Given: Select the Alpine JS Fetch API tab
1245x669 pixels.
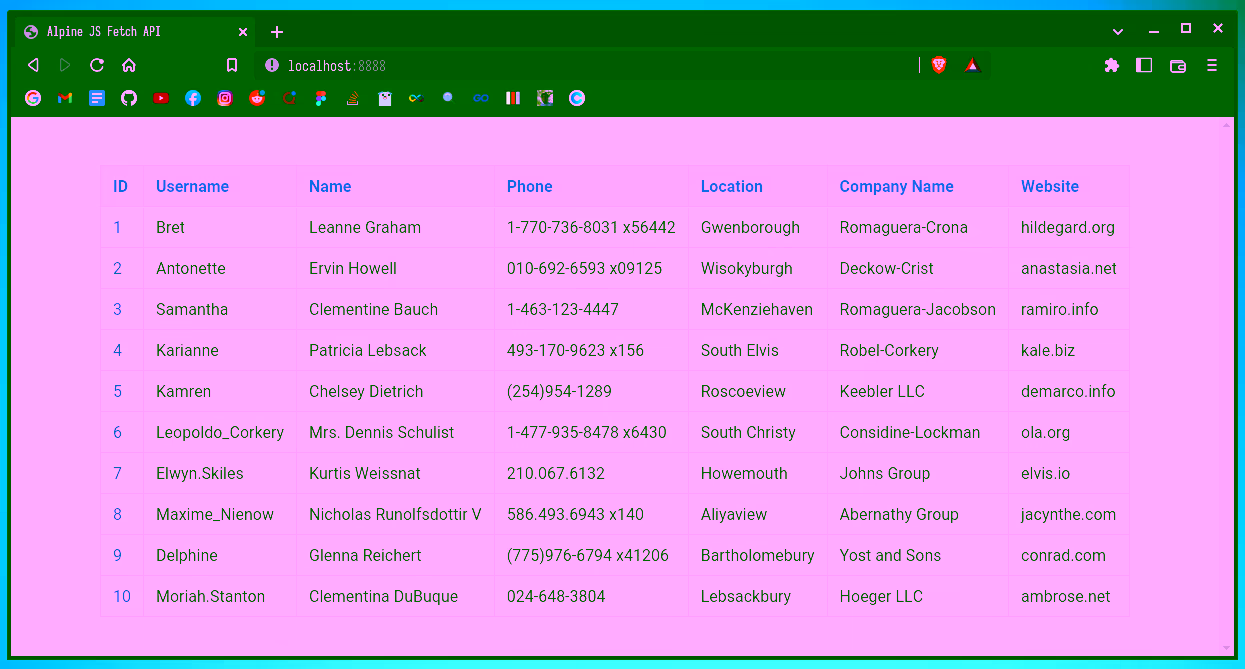Looking at the screenshot, I should [130, 31].
